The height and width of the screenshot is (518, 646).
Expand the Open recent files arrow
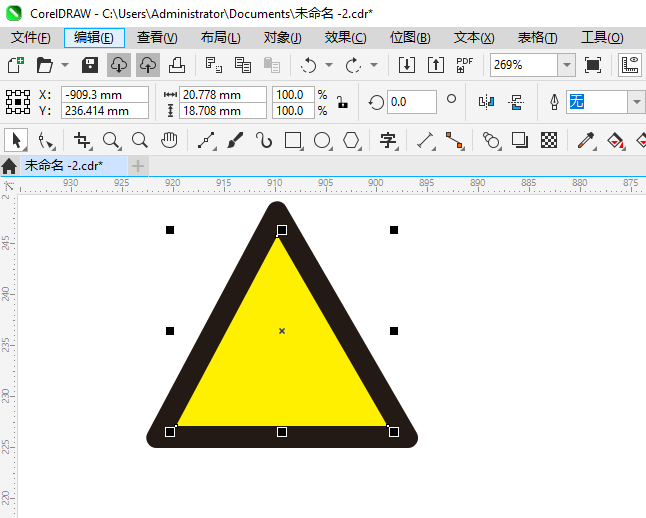click(x=65, y=65)
